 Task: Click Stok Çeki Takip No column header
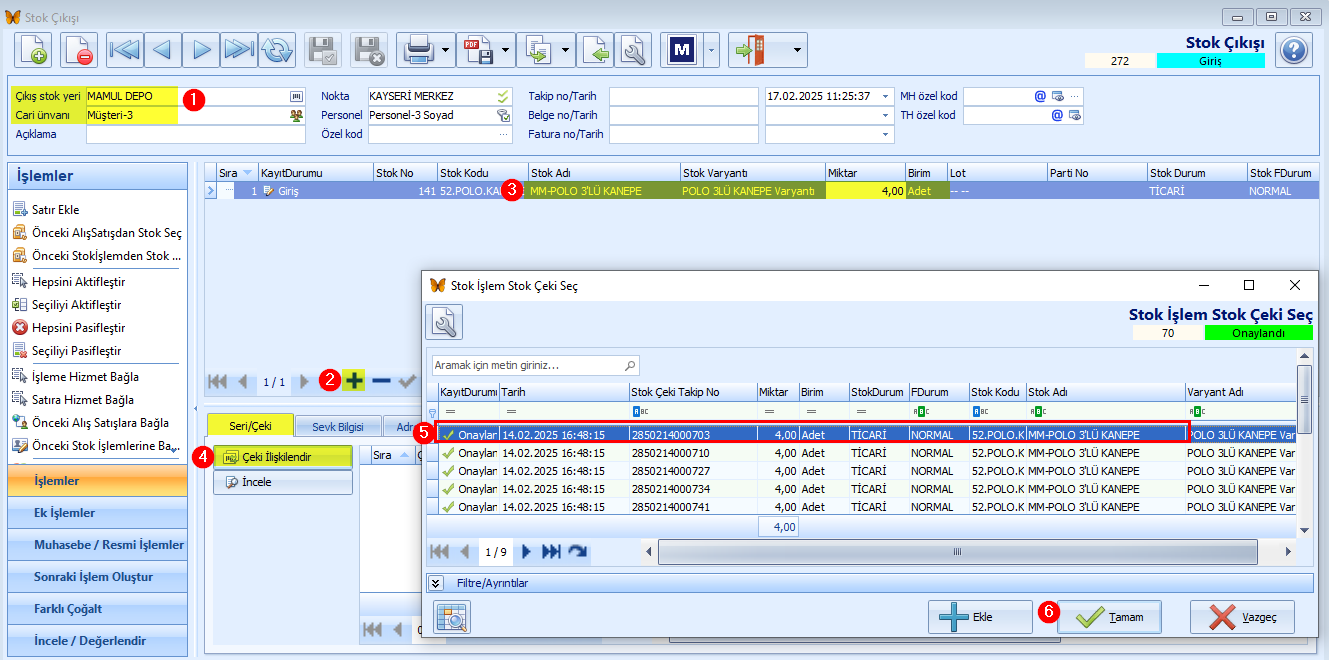tap(692, 392)
